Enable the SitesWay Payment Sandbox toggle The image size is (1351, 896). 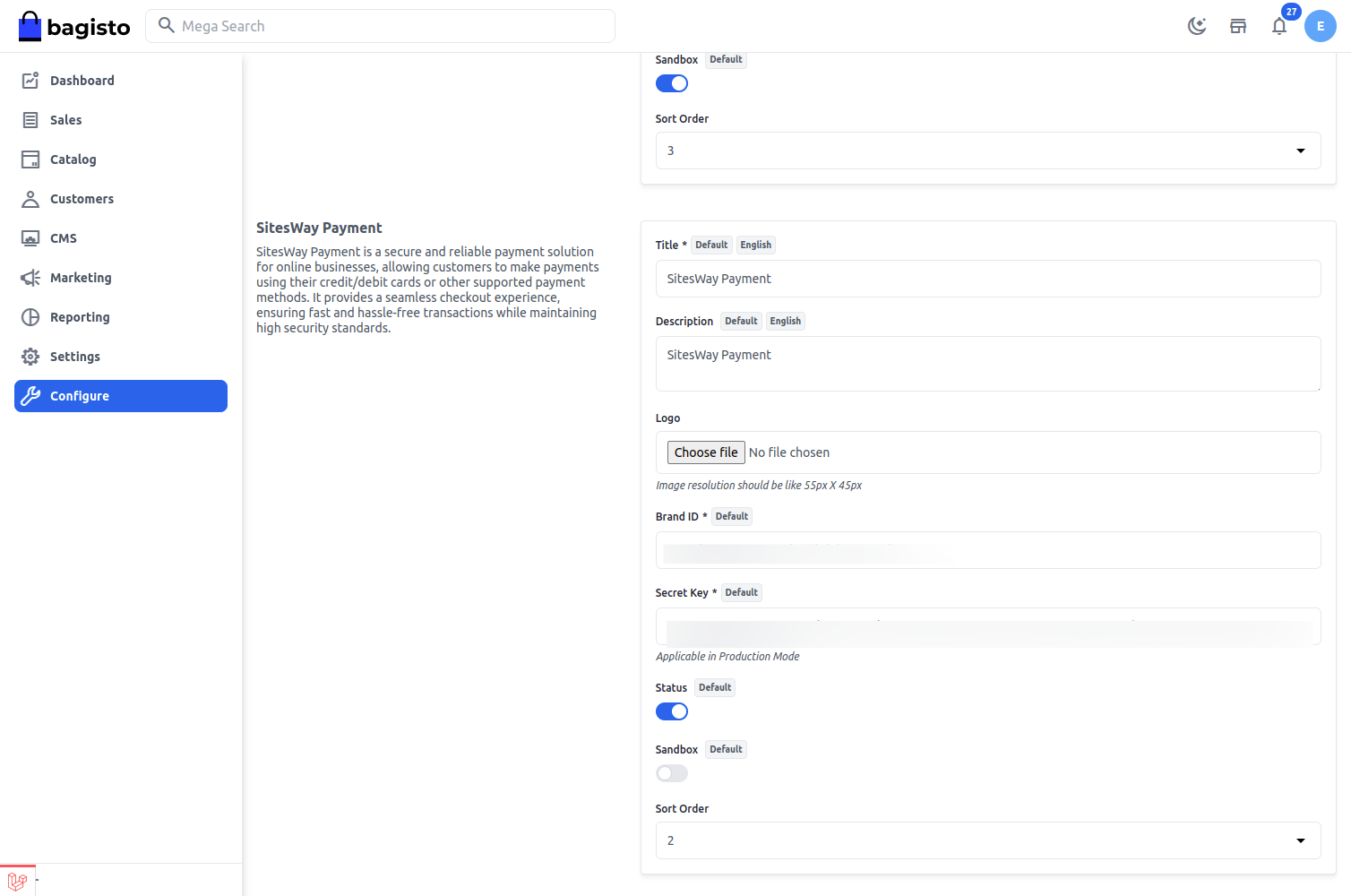672,773
